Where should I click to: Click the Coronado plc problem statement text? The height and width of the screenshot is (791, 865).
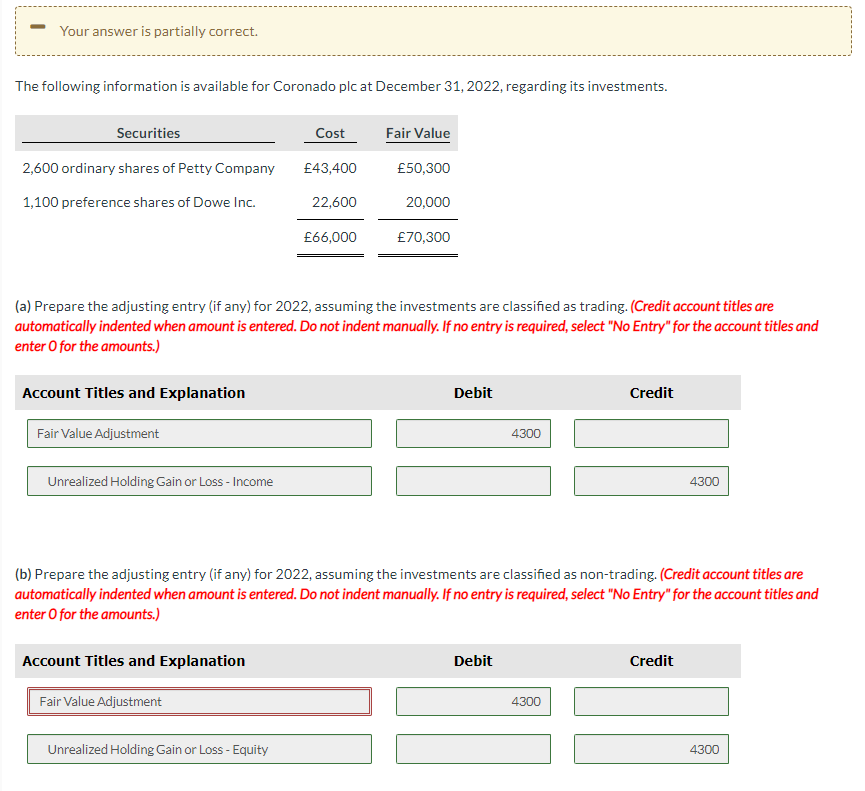click(x=341, y=87)
